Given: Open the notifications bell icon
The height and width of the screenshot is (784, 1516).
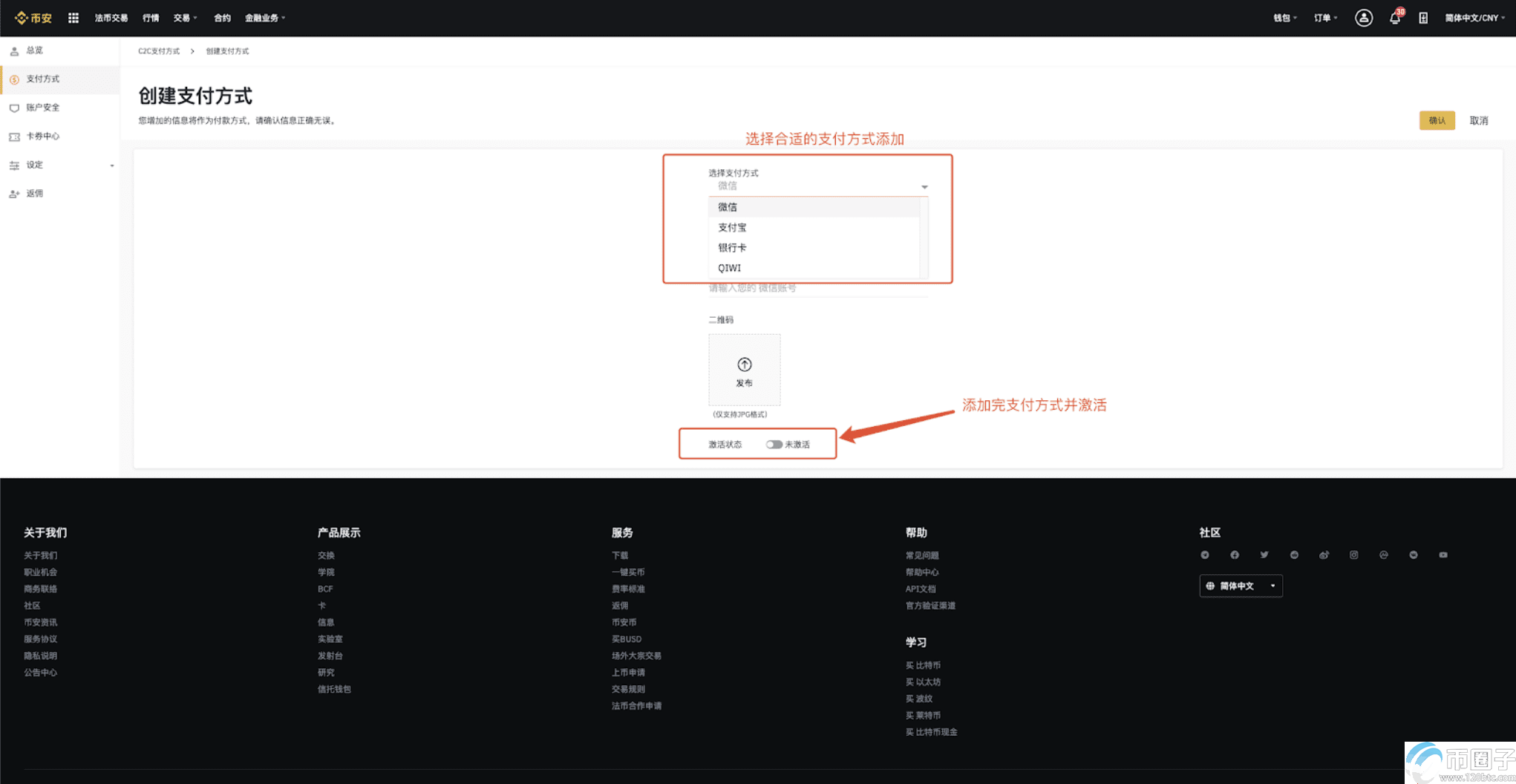Looking at the screenshot, I should click(1395, 18).
